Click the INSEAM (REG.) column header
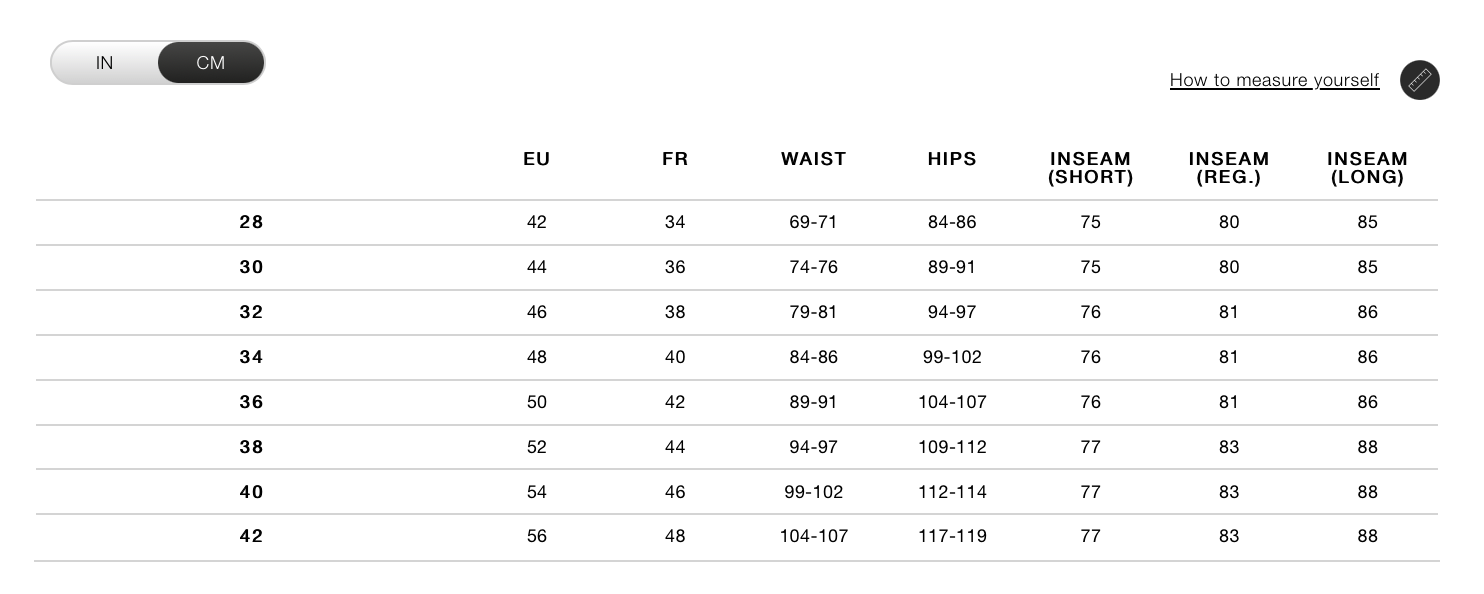Image resolution: width=1484 pixels, height=594 pixels. [x=1229, y=168]
